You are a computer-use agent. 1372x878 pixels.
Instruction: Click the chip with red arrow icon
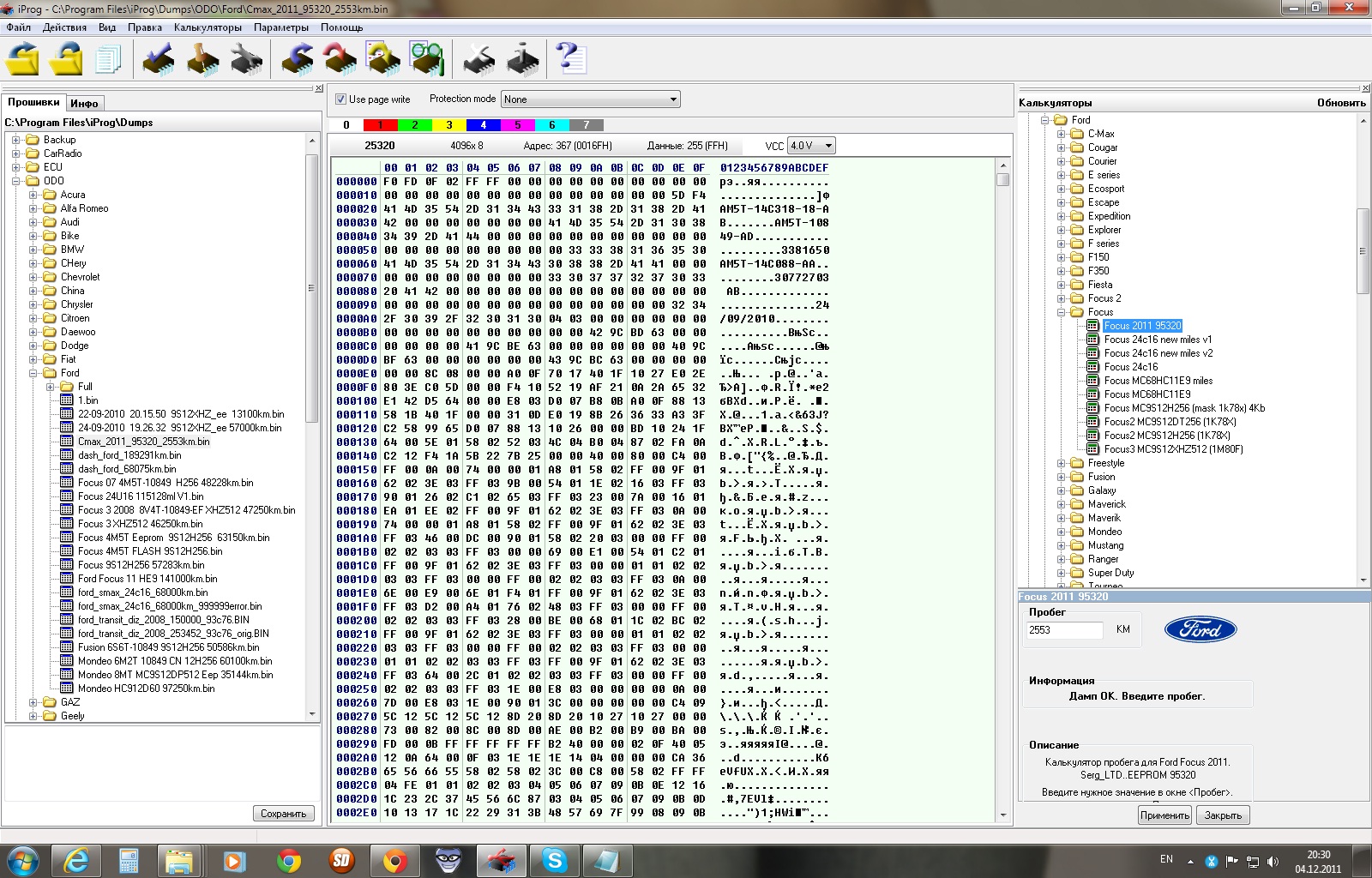point(340,59)
